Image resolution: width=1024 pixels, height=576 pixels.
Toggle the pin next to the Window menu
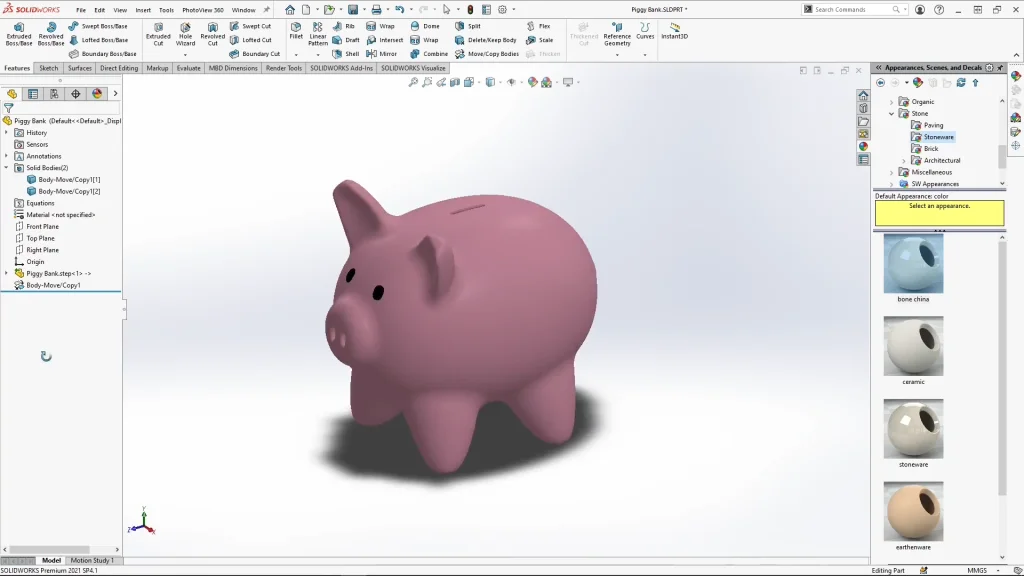coord(266,10)
